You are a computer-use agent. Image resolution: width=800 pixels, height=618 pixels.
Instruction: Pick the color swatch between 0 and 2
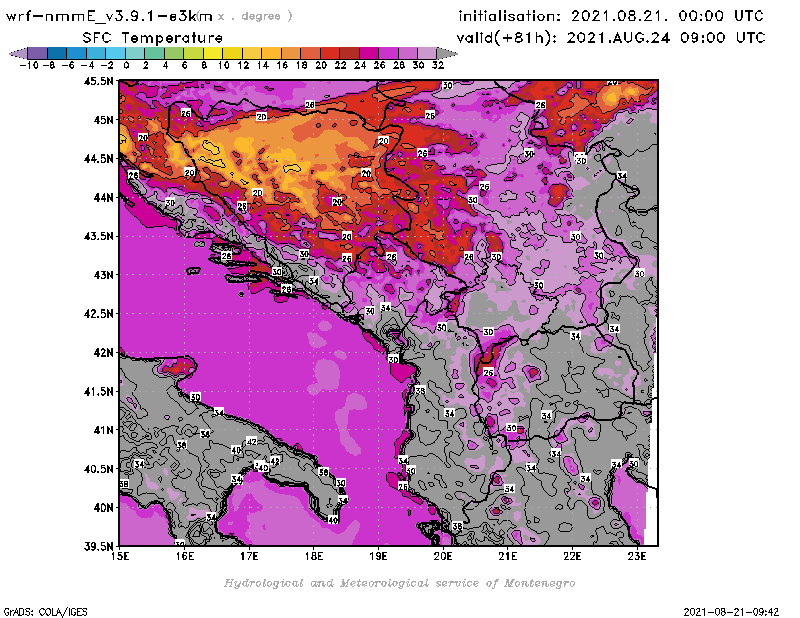(135, 53)
